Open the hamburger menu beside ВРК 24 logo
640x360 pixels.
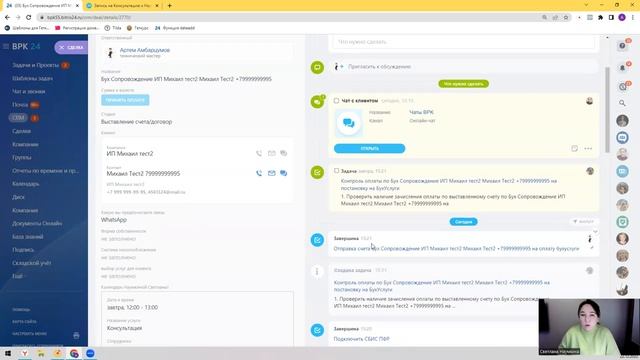click(x=6, y=47)
